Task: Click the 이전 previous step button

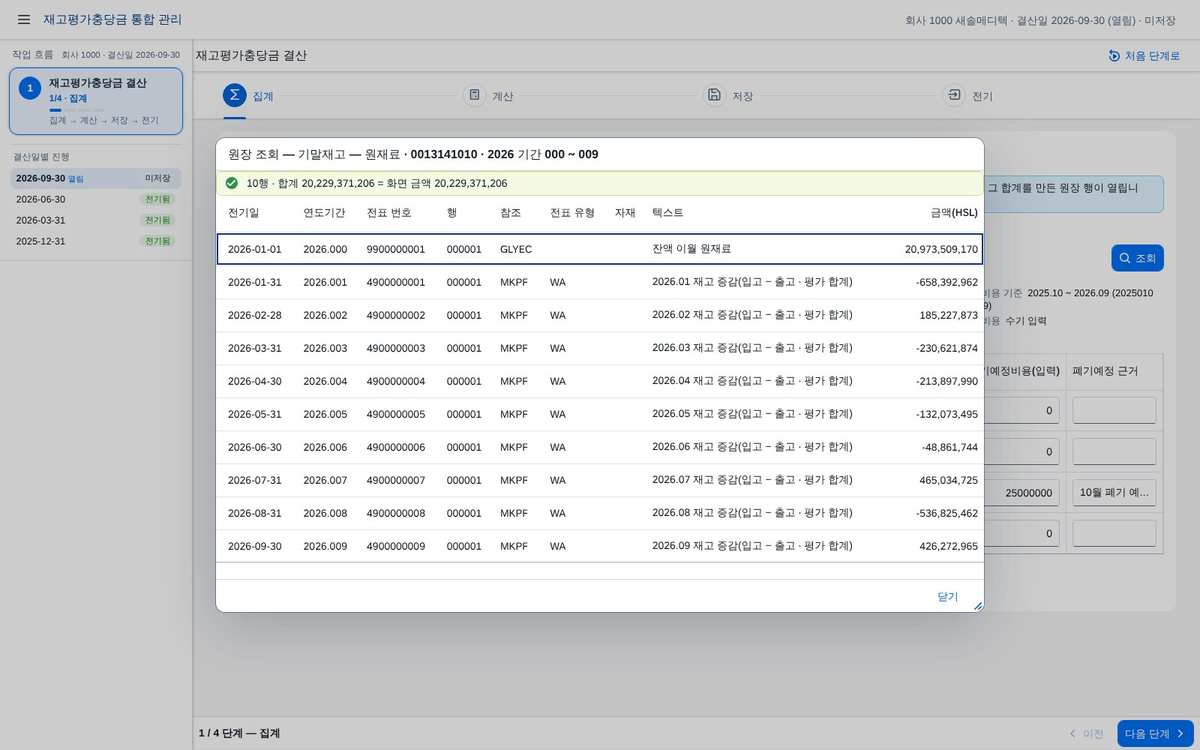Action: pyautogui.click(x=1086, y=733)
